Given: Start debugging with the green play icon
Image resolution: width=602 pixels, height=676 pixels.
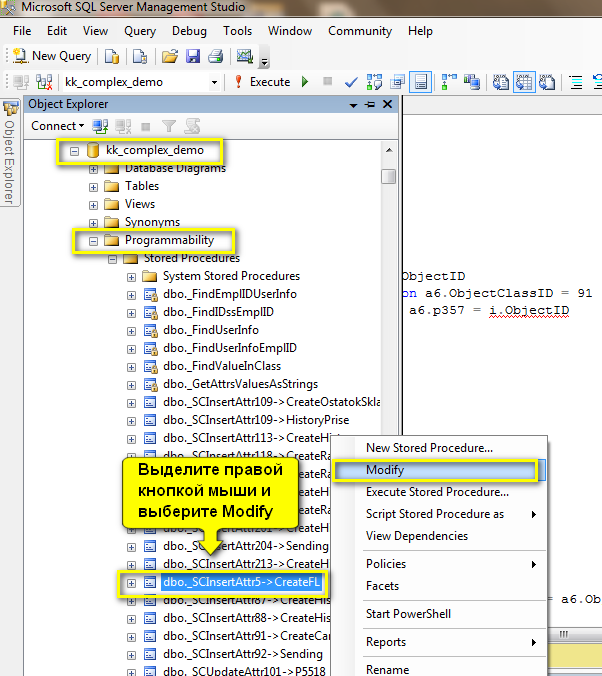Looking at the screenshot, I should 305,81.
